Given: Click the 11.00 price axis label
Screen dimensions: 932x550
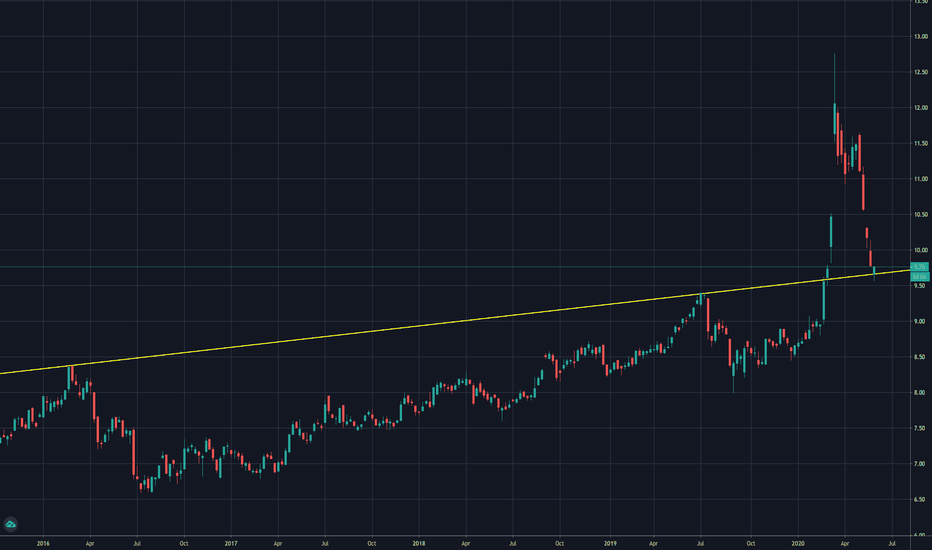Looking at the screenshot, I should pos(921,179).
